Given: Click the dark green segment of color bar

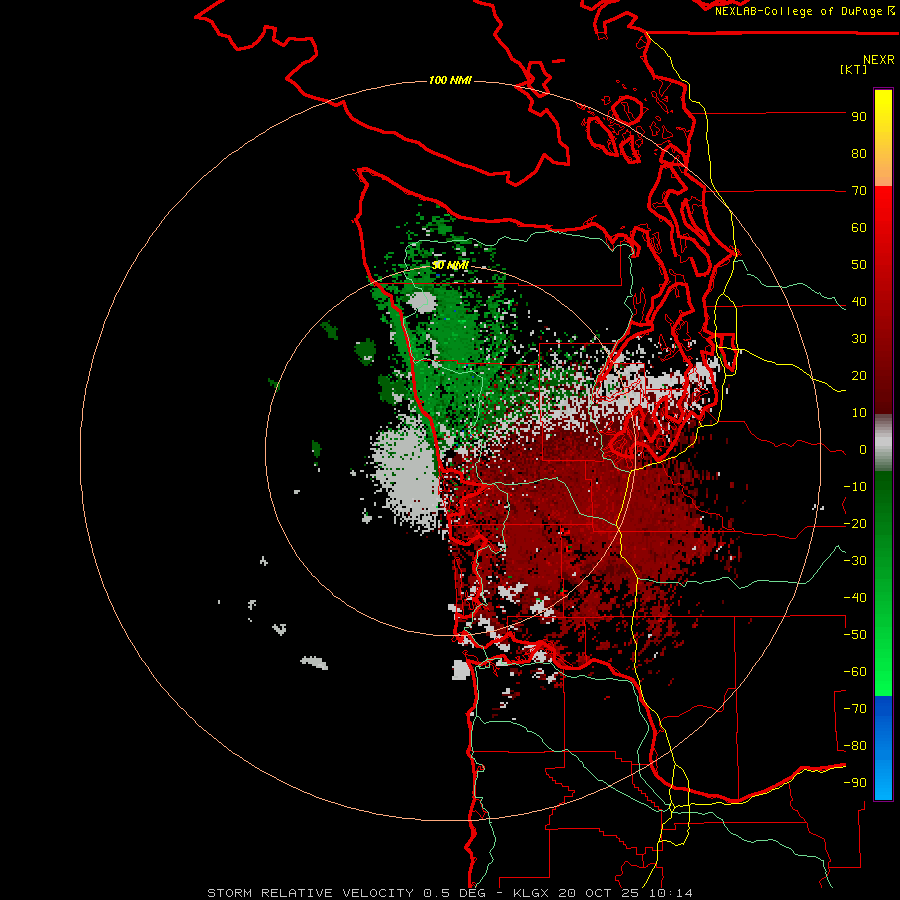Looking at the screenshot, I should 883,505.
